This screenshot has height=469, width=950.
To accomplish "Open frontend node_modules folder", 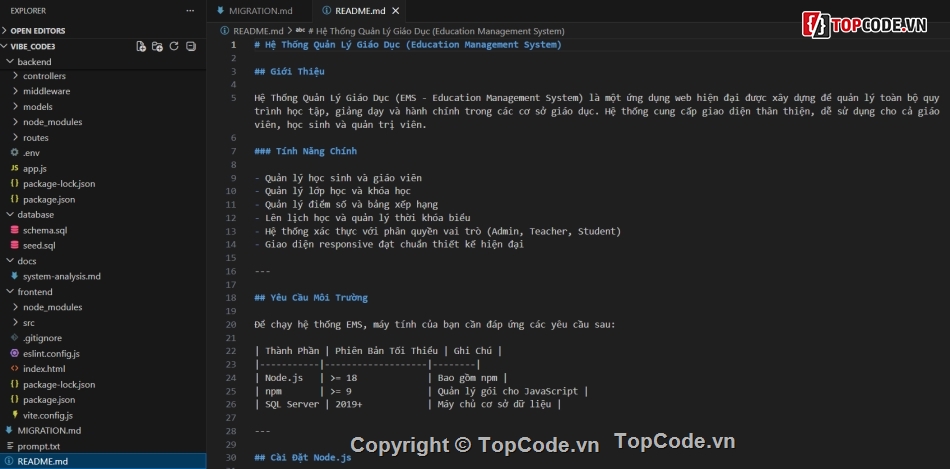I will click(52, 307).
